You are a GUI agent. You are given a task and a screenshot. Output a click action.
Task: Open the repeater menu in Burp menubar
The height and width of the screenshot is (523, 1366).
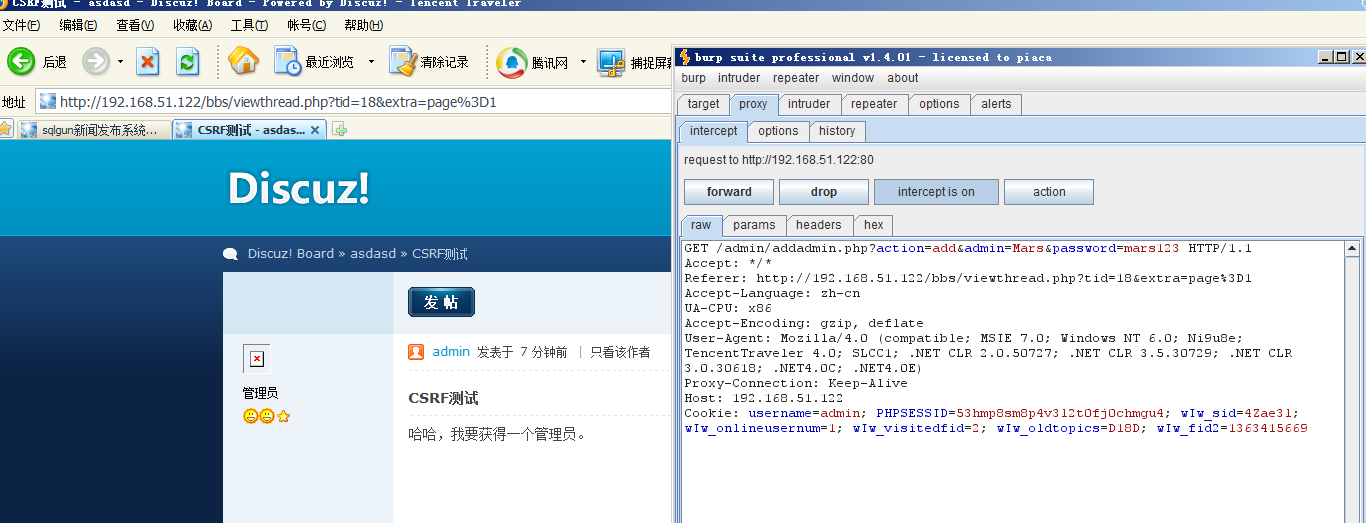point(796,78)
